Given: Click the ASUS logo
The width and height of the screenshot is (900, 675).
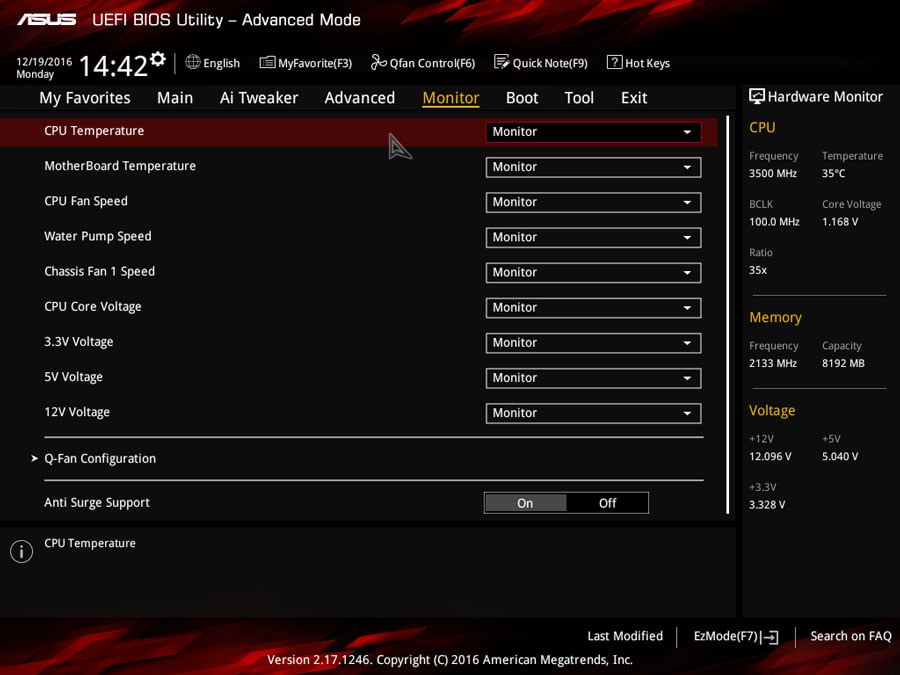Looking at the screenshot, I should (46, 20).
